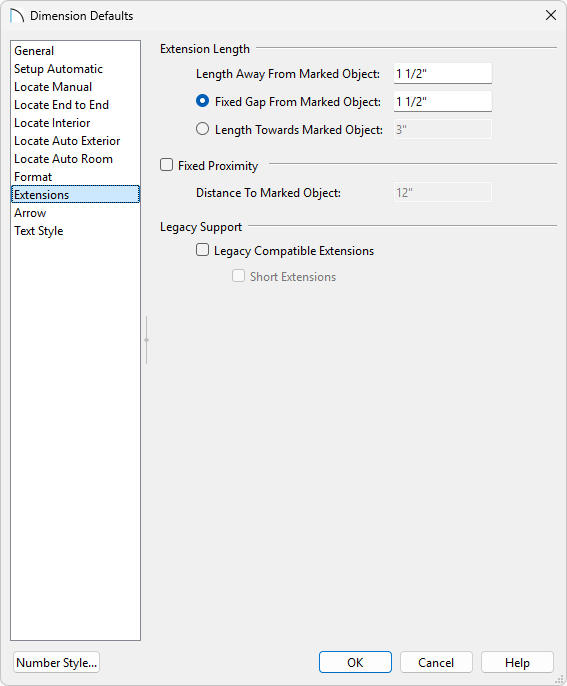Enable the Fixed Proximity checkbox
Image resolution: width=567 pixels, height=686 pixels.
pyautogui.click(x=166, y=165)
